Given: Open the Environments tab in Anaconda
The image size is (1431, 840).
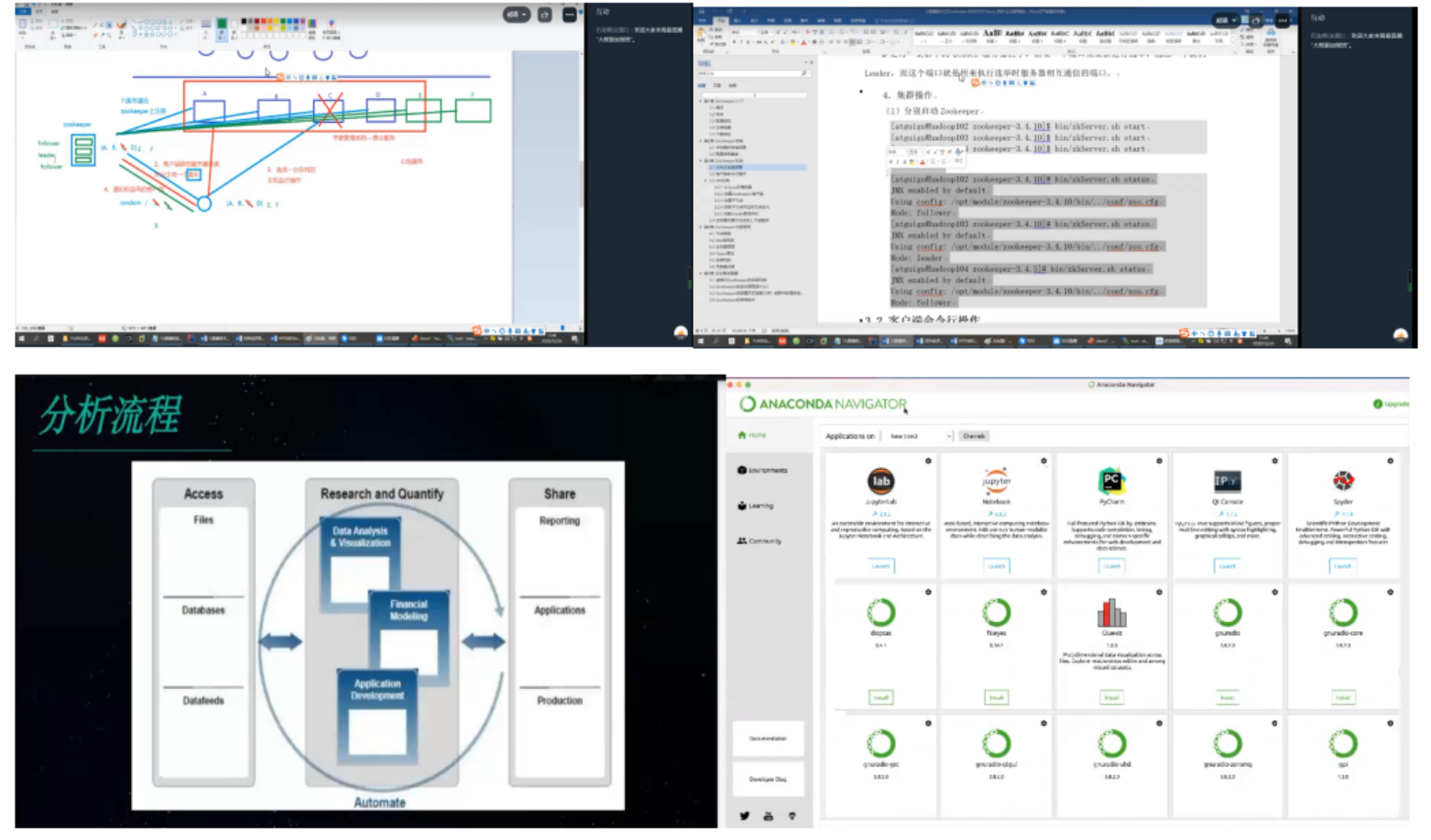Looking at the screenshot, I should pyautogui.click(x=762, y=470).
